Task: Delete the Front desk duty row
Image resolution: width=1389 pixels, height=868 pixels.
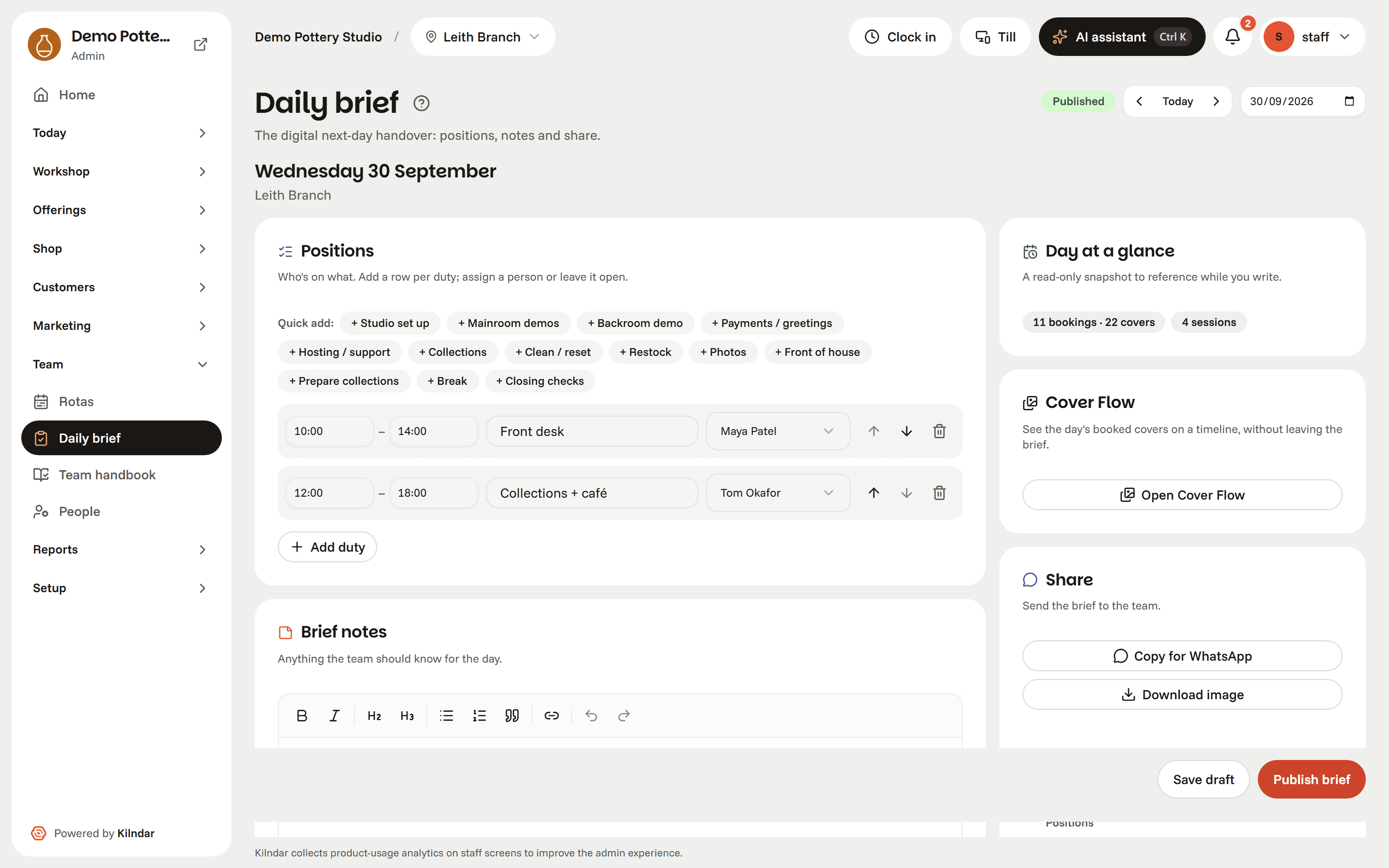Action: pyautogui.click(x=939, y=431)
